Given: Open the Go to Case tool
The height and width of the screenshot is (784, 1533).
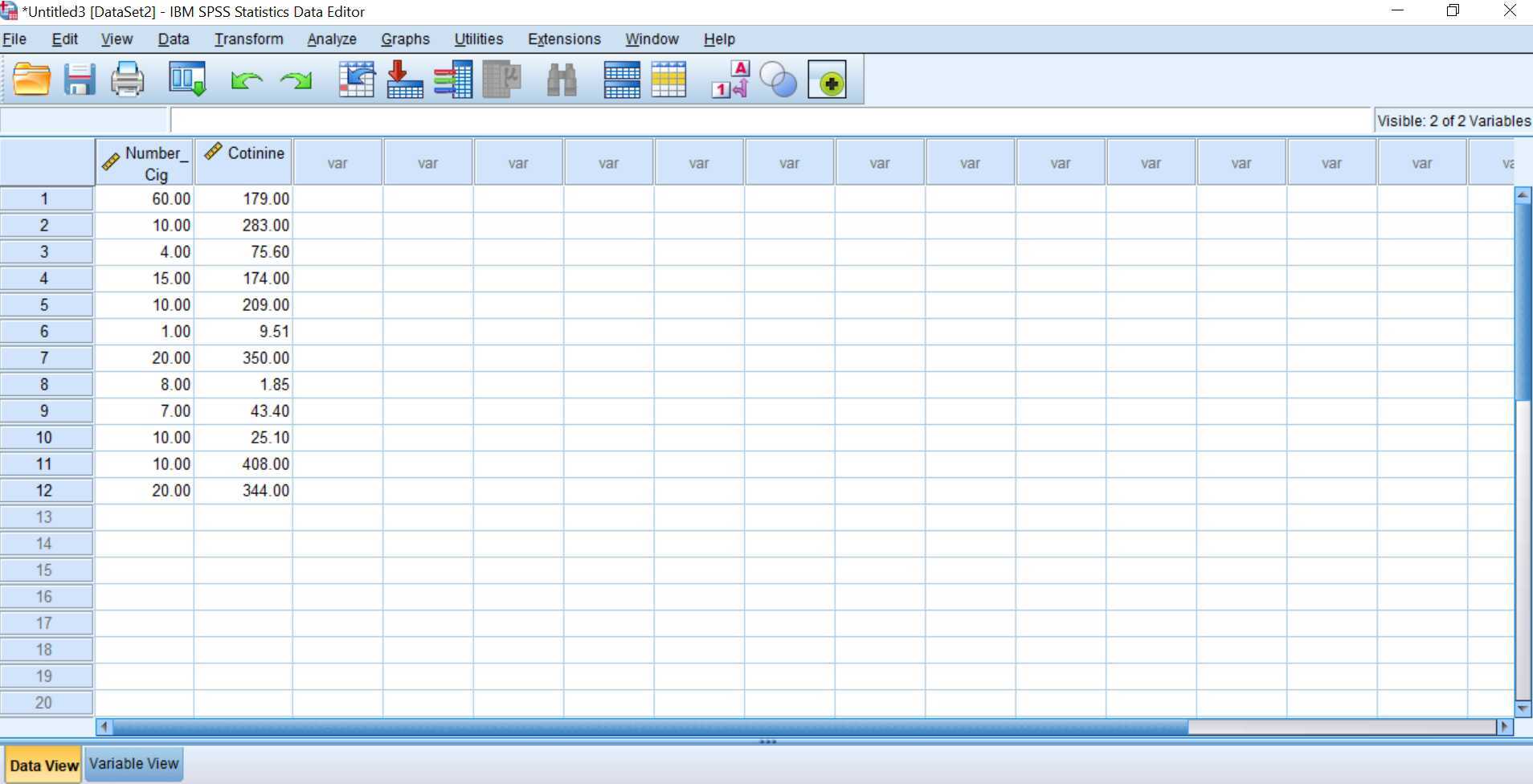Looking at the screenshot, I should click(358, 79).
